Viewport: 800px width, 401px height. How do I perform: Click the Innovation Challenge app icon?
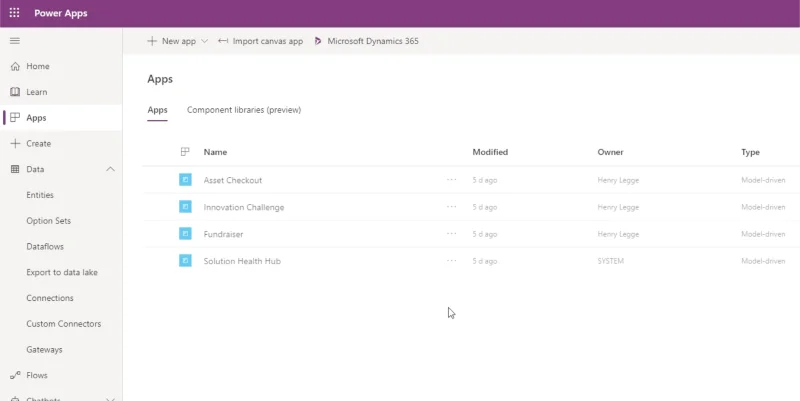click(185, 207)
